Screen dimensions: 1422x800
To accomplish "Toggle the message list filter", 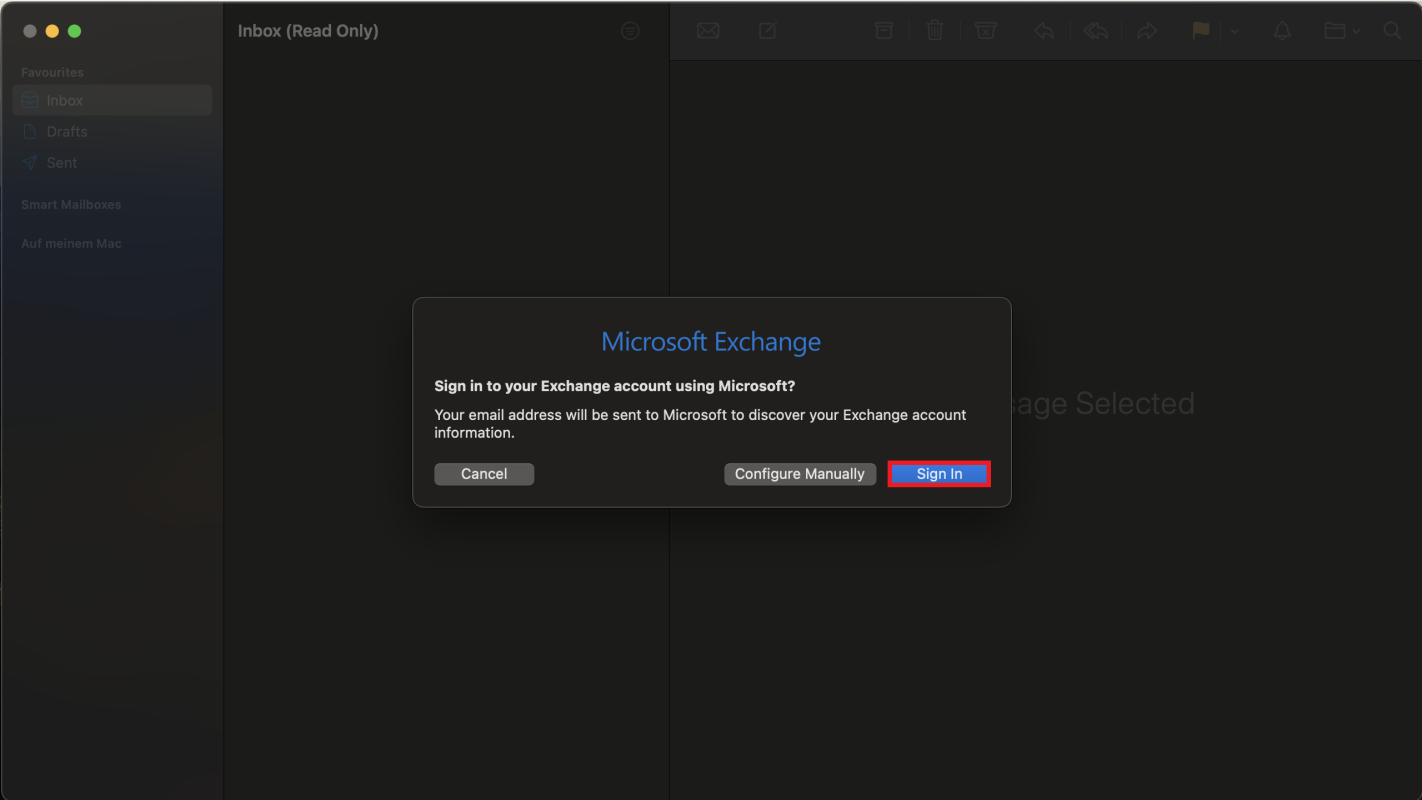I will (630, 31).
